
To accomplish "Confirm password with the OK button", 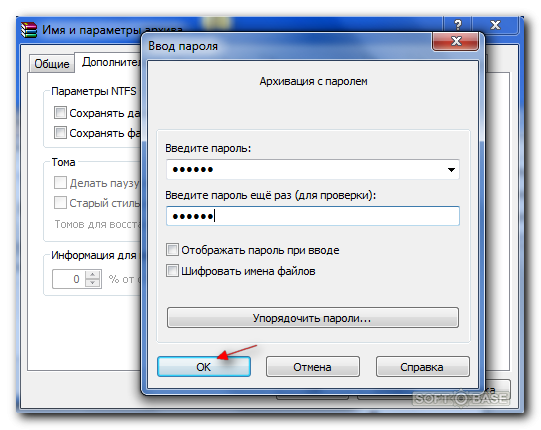I will 204,367.
